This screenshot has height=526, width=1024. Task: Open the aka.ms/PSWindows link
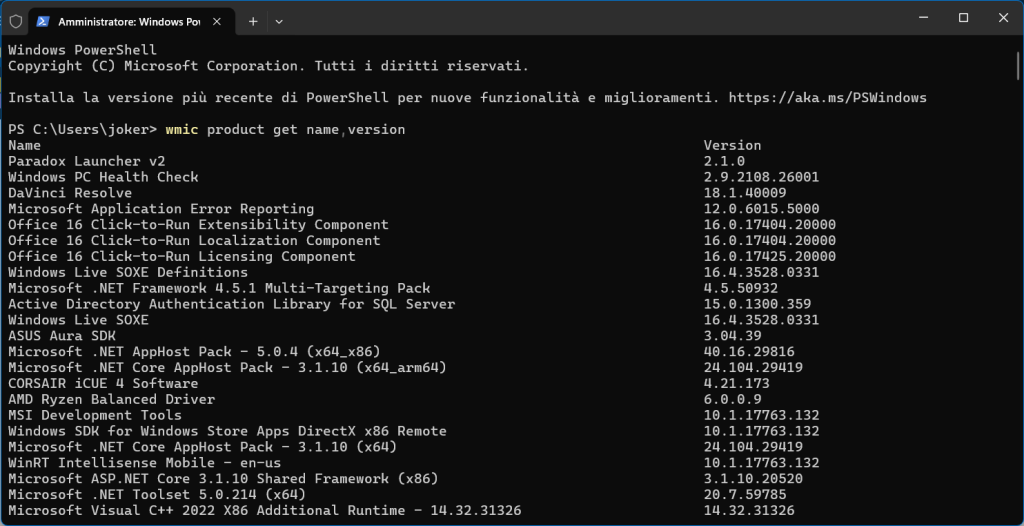click(x=827, y=98)
